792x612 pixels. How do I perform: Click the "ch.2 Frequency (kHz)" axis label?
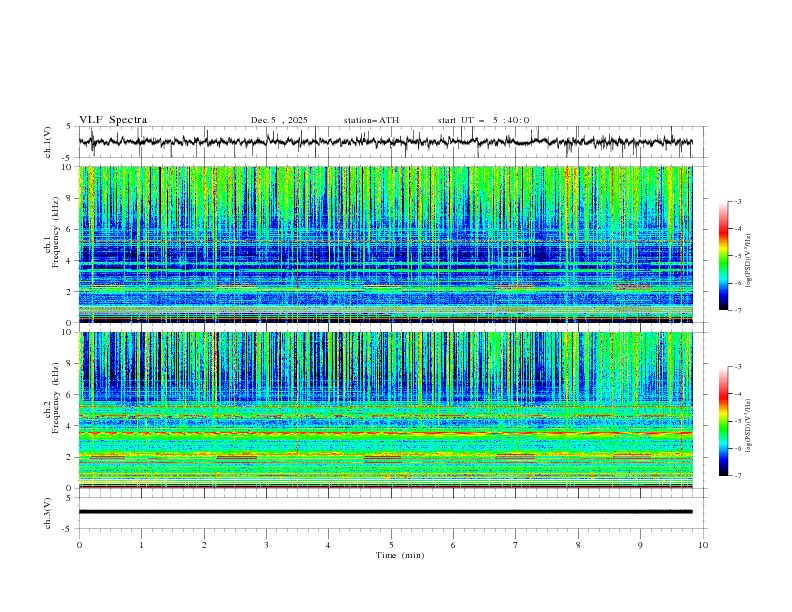coord(53,399)
